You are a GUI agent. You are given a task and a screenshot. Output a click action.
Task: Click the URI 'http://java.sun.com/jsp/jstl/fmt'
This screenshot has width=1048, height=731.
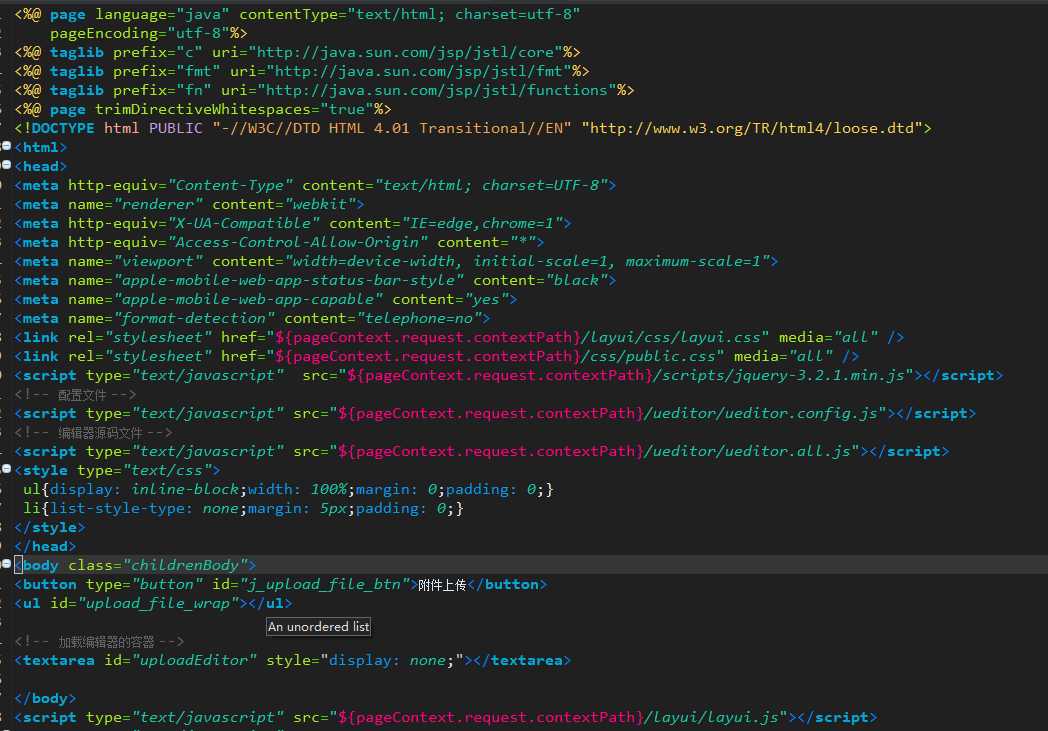click(x=419, y=71)
